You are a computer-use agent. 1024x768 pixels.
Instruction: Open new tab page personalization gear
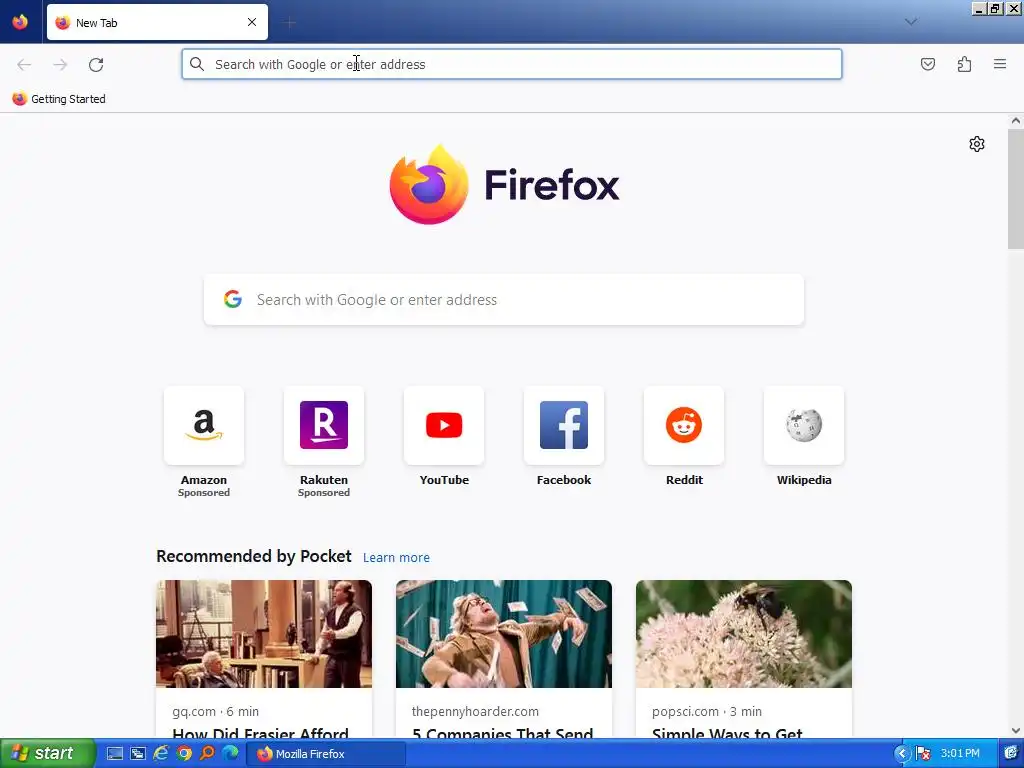coord(976,144)
